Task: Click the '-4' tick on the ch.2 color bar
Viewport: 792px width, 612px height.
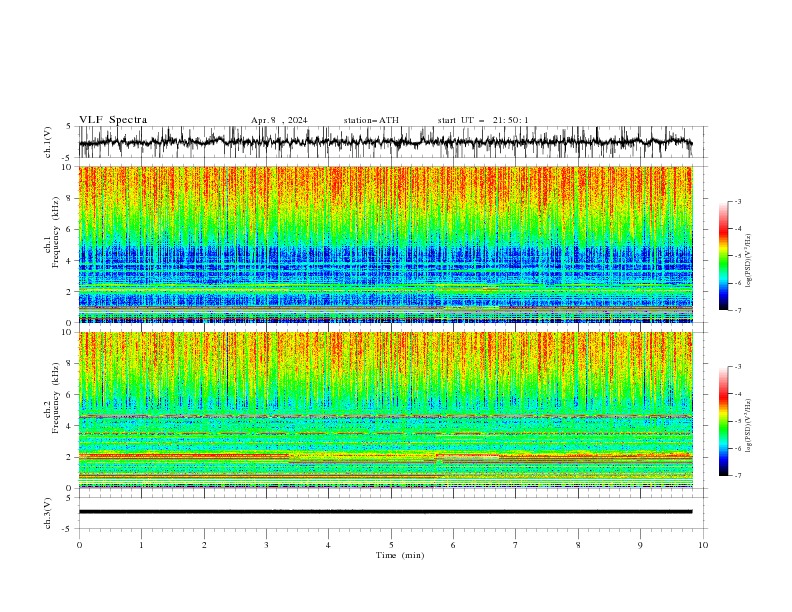Action: pyautogui.click(x=737, y=394)
